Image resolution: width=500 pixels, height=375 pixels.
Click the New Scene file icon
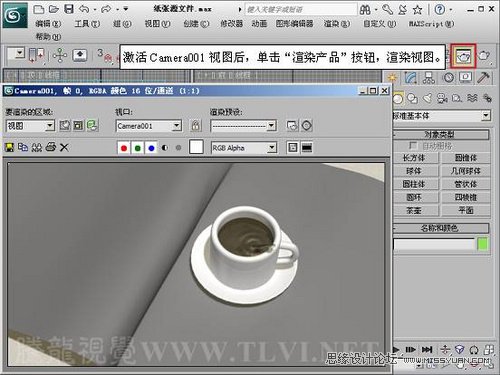coord(39,9)
